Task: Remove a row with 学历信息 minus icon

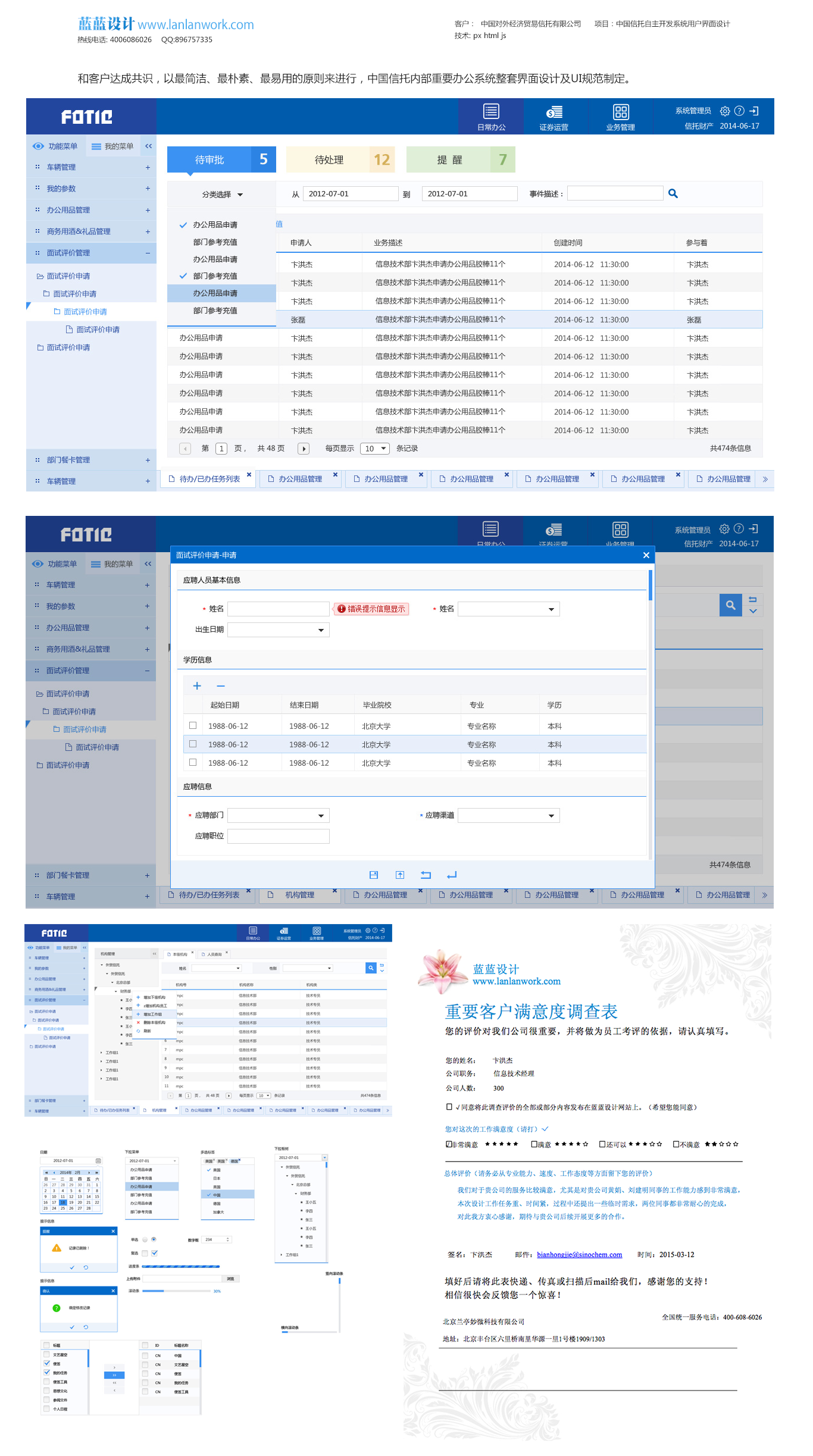Action: (220, 686)
